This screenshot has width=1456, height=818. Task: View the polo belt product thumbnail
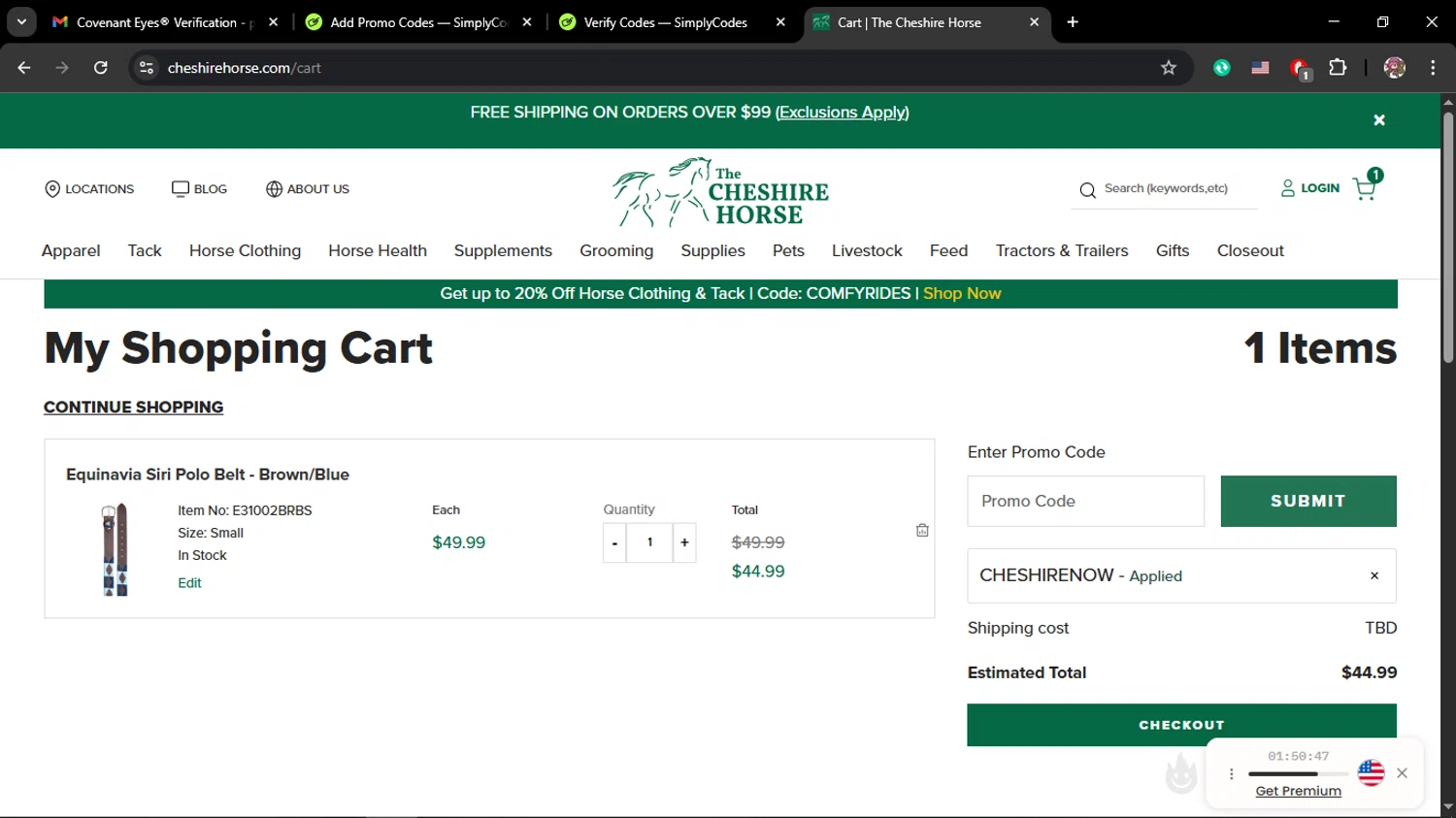pos(116,549)
